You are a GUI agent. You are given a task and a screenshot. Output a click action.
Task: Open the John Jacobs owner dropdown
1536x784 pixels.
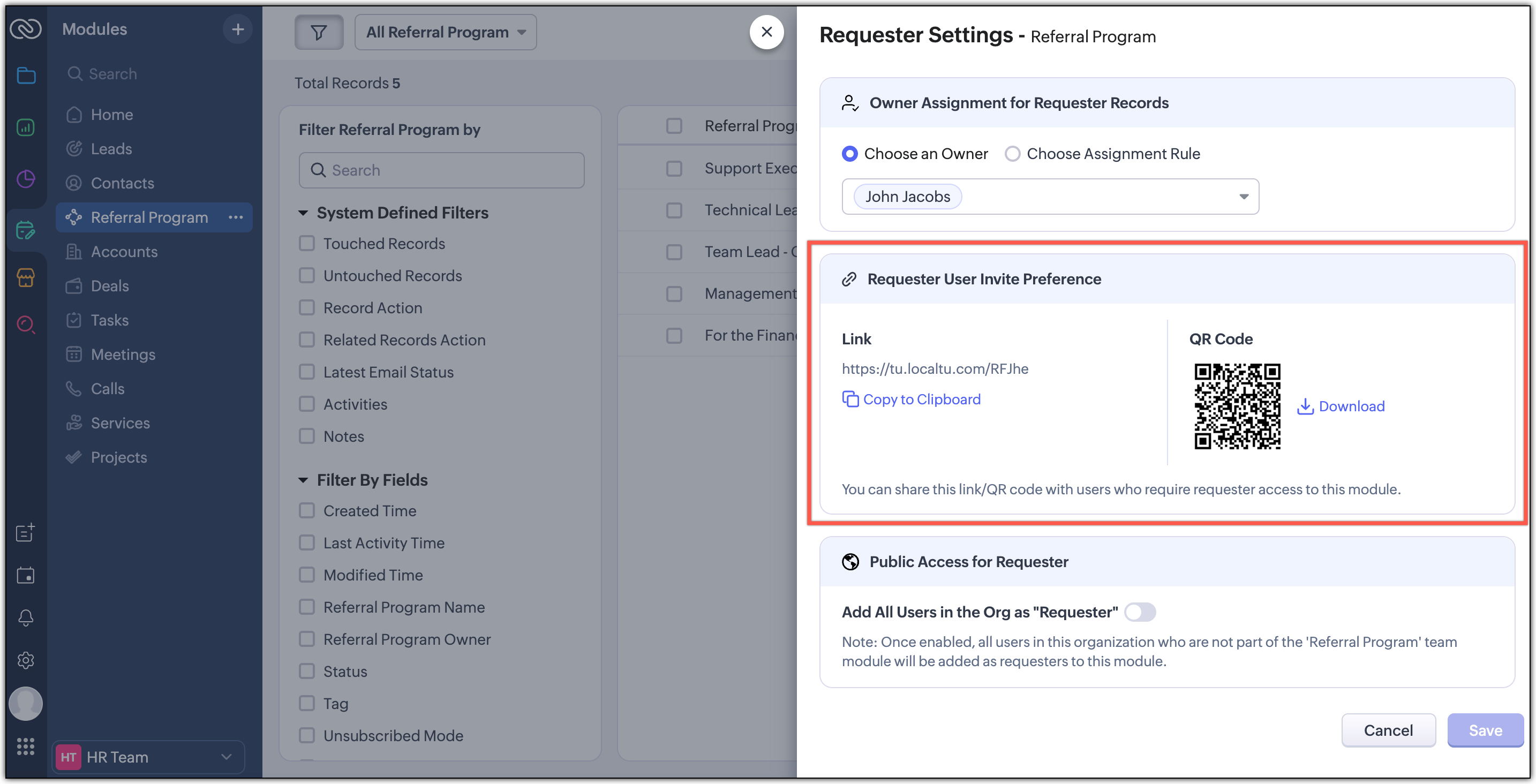tap(1243, 197)
